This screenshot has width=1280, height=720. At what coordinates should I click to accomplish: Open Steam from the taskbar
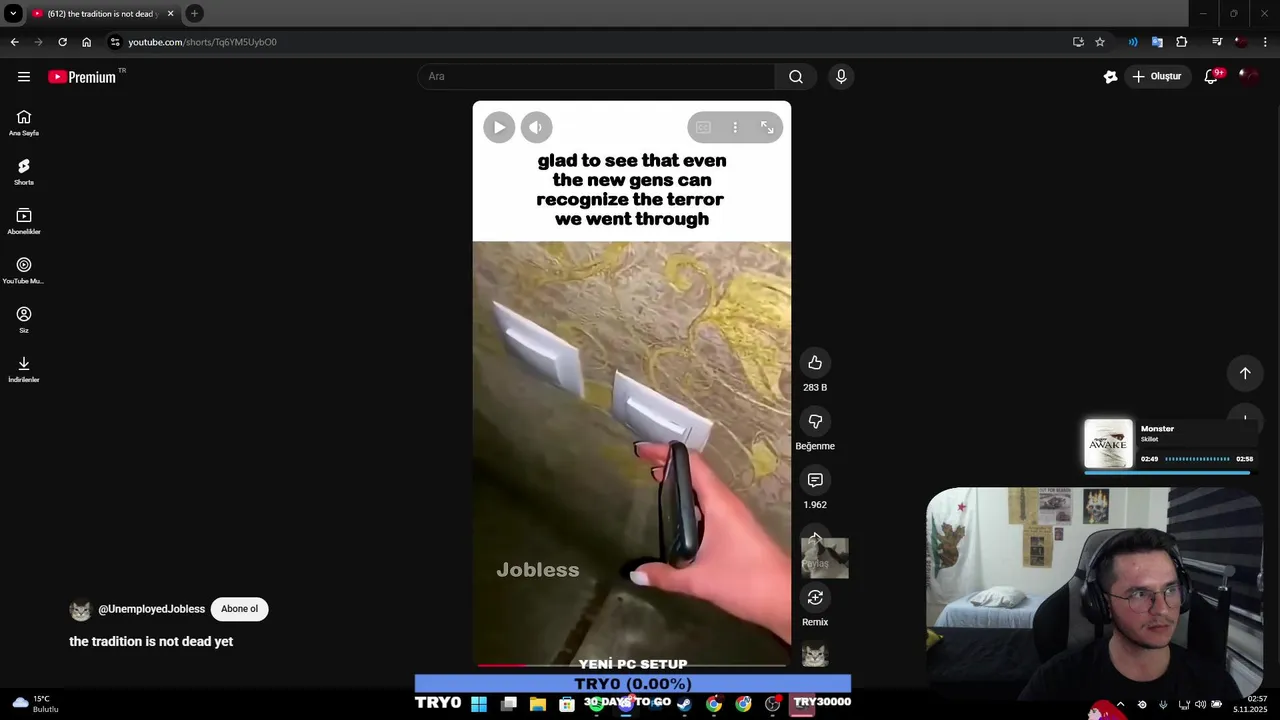coord(684,704)
